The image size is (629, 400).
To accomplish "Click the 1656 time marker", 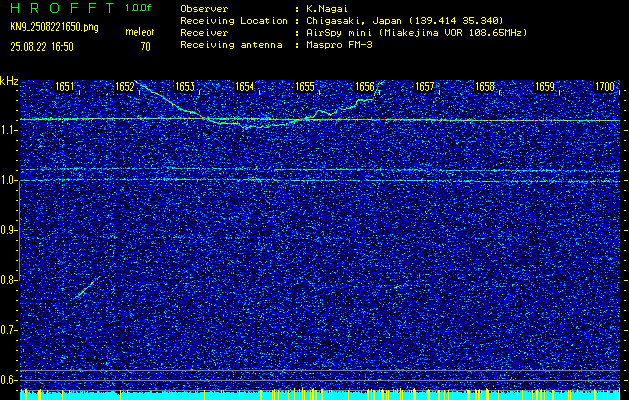I will 365,87.
